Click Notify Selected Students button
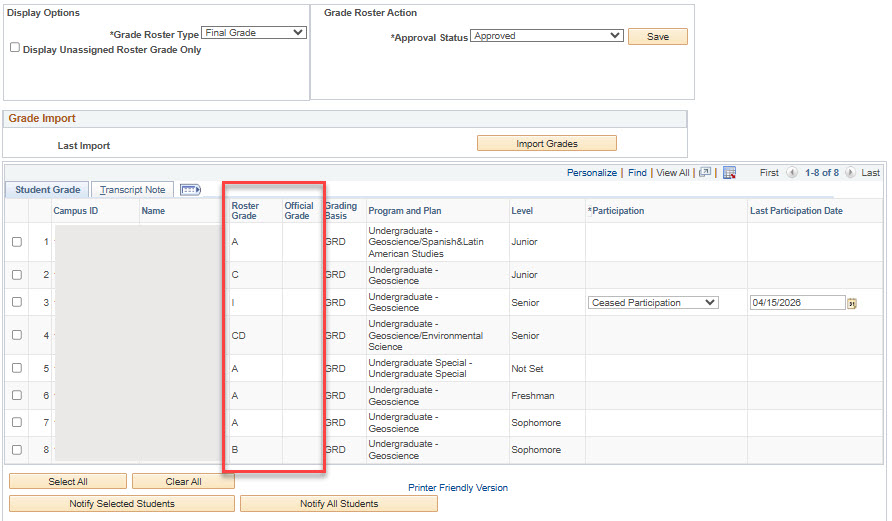 click(x=122, y=503)
